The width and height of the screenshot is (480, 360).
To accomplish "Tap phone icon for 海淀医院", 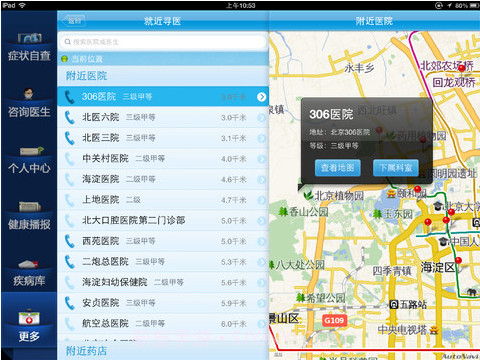I will coord(69,179).
